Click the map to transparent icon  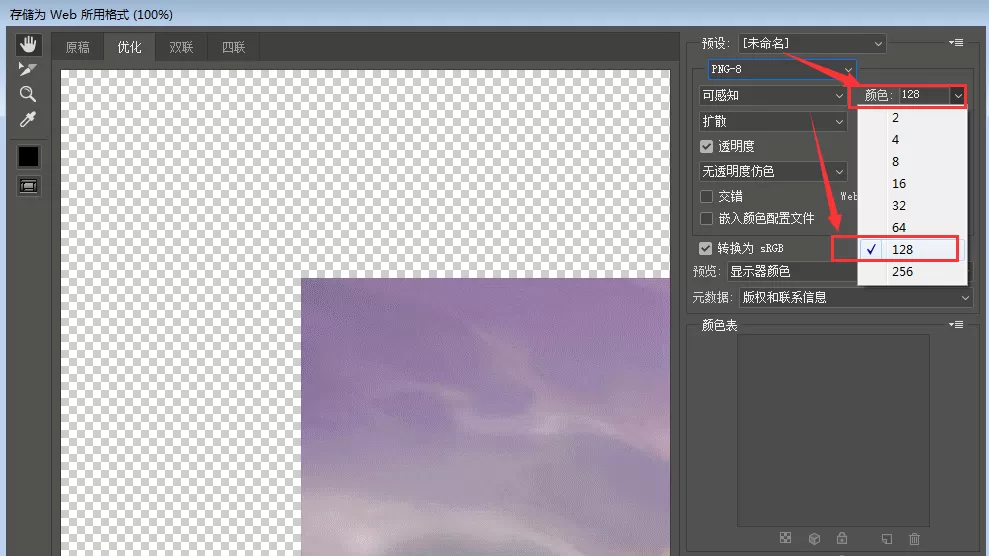pyautogui.click(x=785, y=538)
